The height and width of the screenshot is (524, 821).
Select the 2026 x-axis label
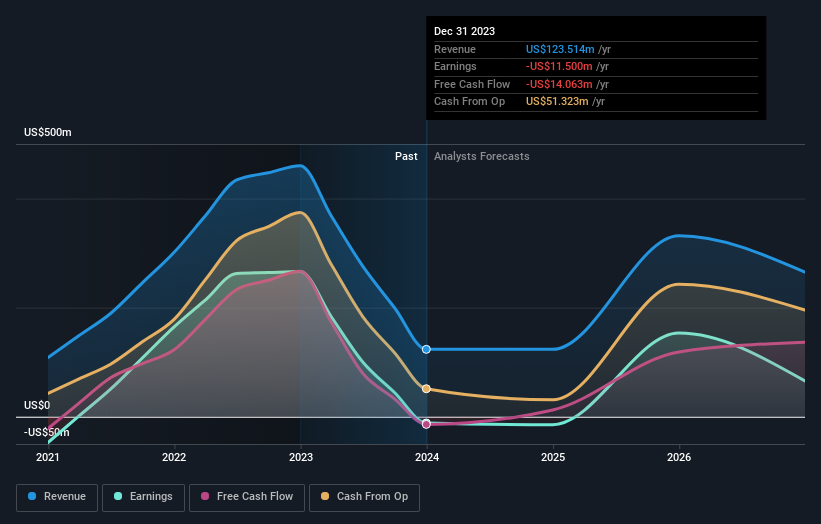pyautogui.click(x=679, y=457)
